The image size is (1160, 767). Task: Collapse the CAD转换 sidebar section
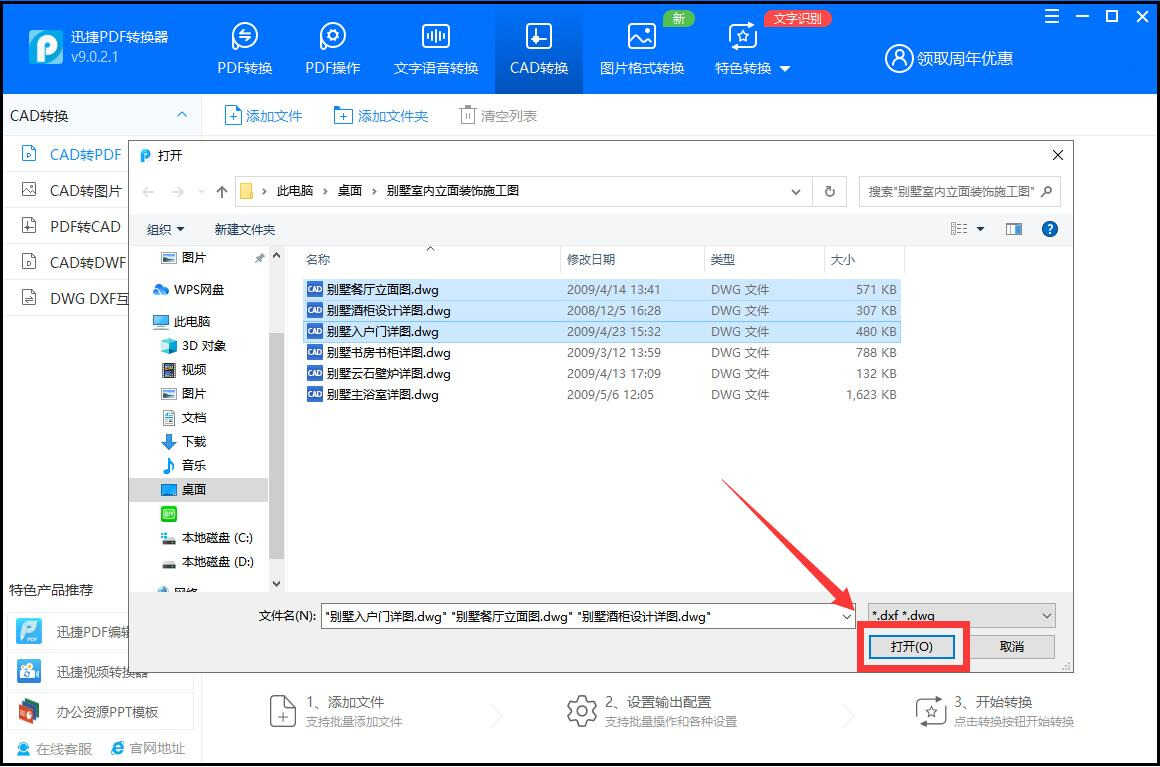pyautogui.click(x=182, y=115)
